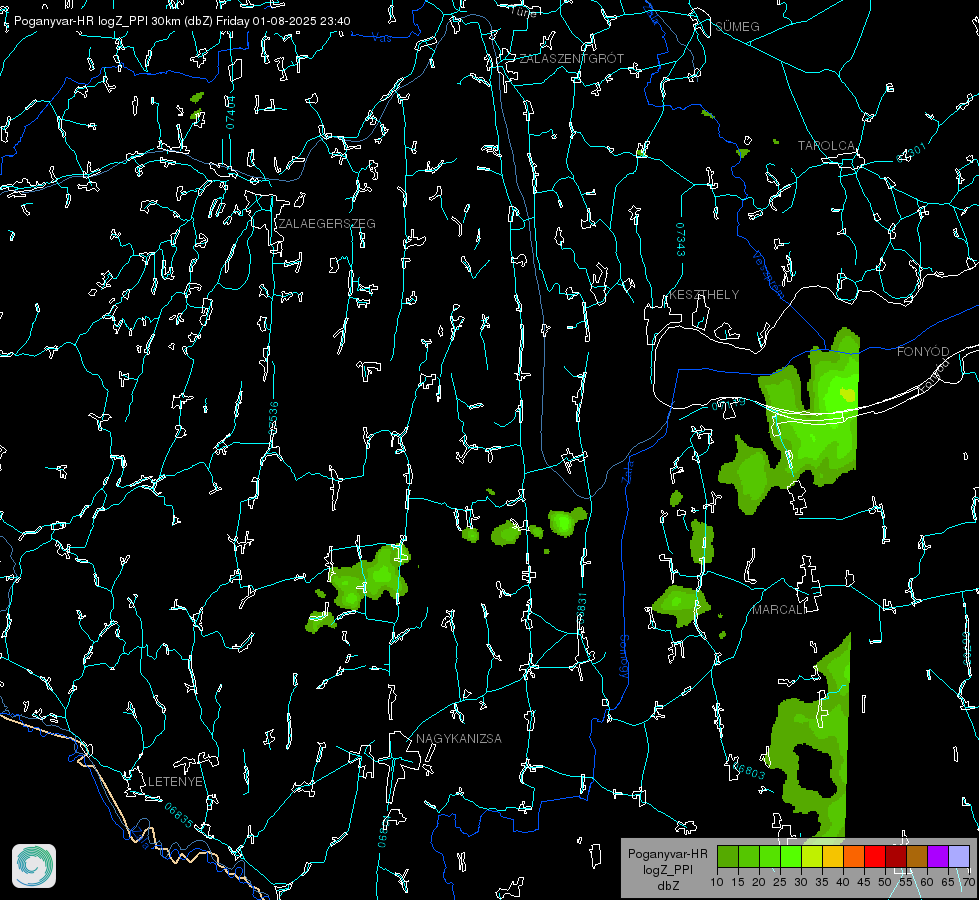Click the 06835 road number label
This screenshot has height=900, width=979.
click(x=179, y=816)
